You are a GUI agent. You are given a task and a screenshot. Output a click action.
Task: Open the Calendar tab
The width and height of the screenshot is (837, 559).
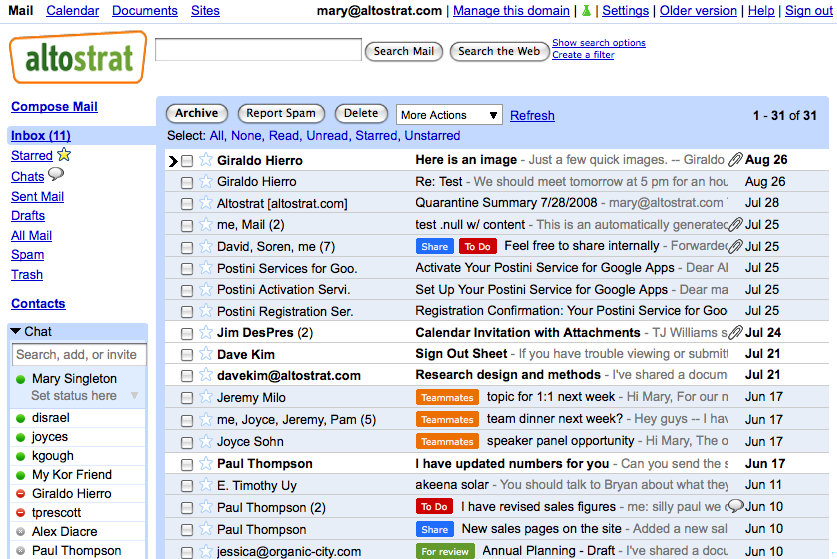point(72,11)
